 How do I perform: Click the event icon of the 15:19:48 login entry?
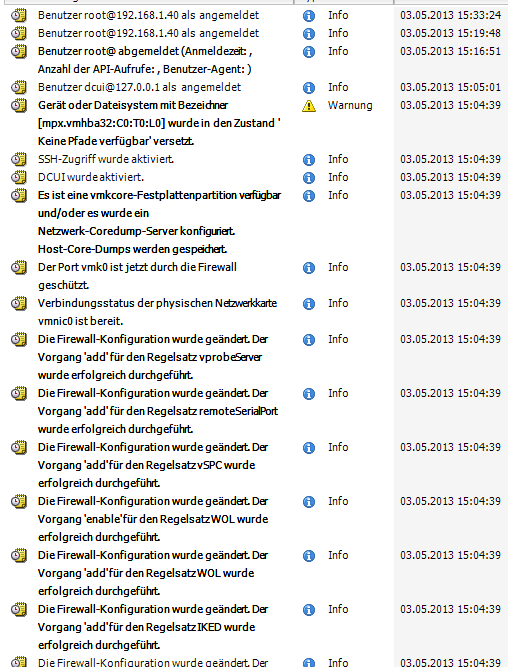(x=18, y=33)
